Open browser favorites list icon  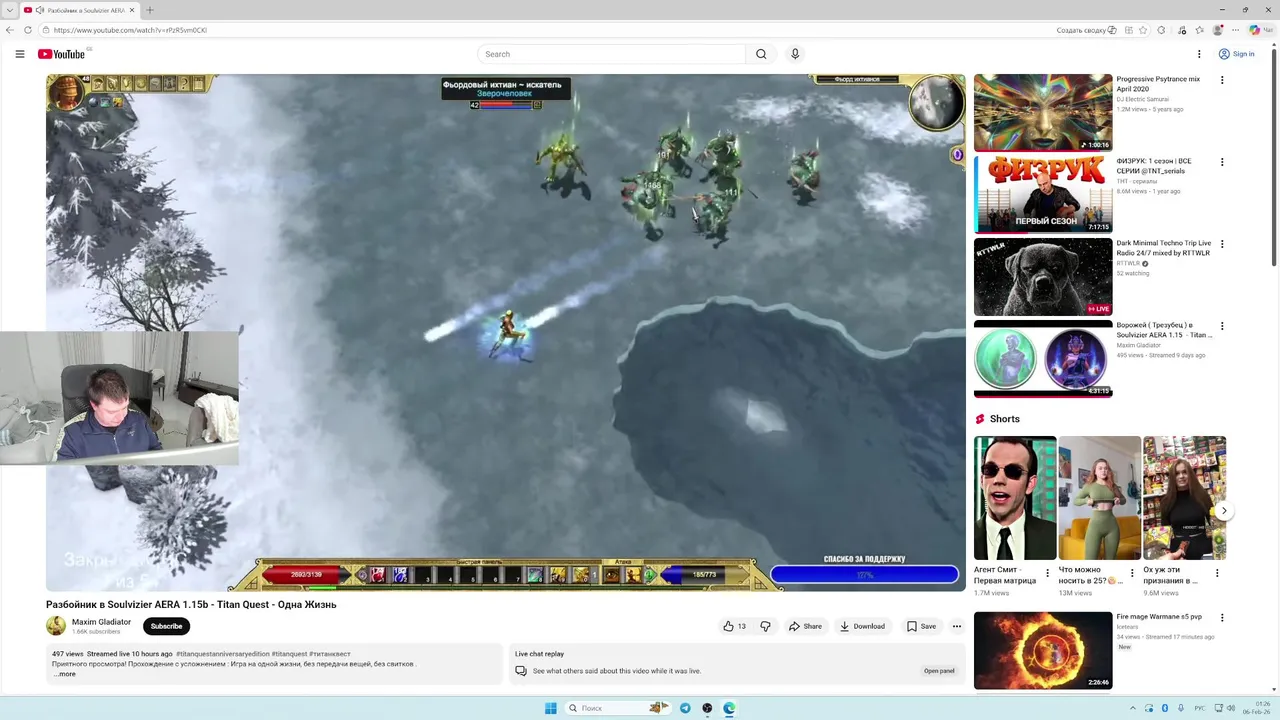(x=1200, y=30)
